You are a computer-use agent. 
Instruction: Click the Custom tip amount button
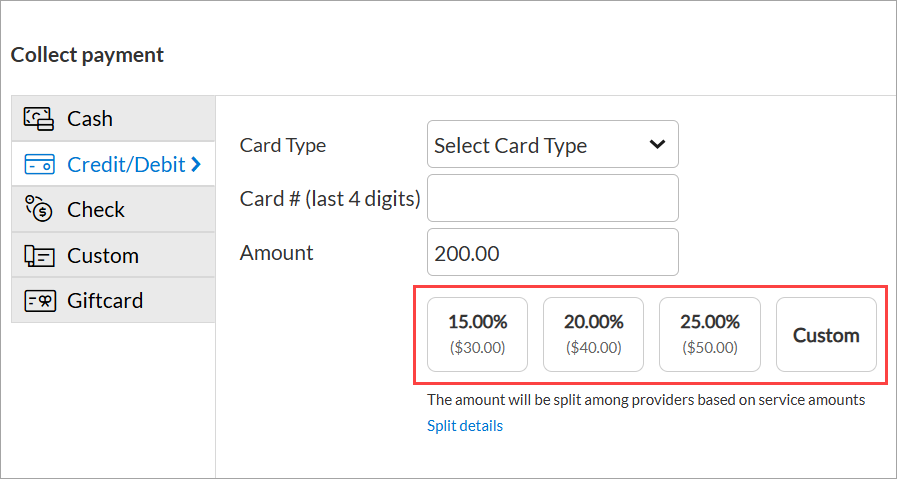click(x=826, y=334)
